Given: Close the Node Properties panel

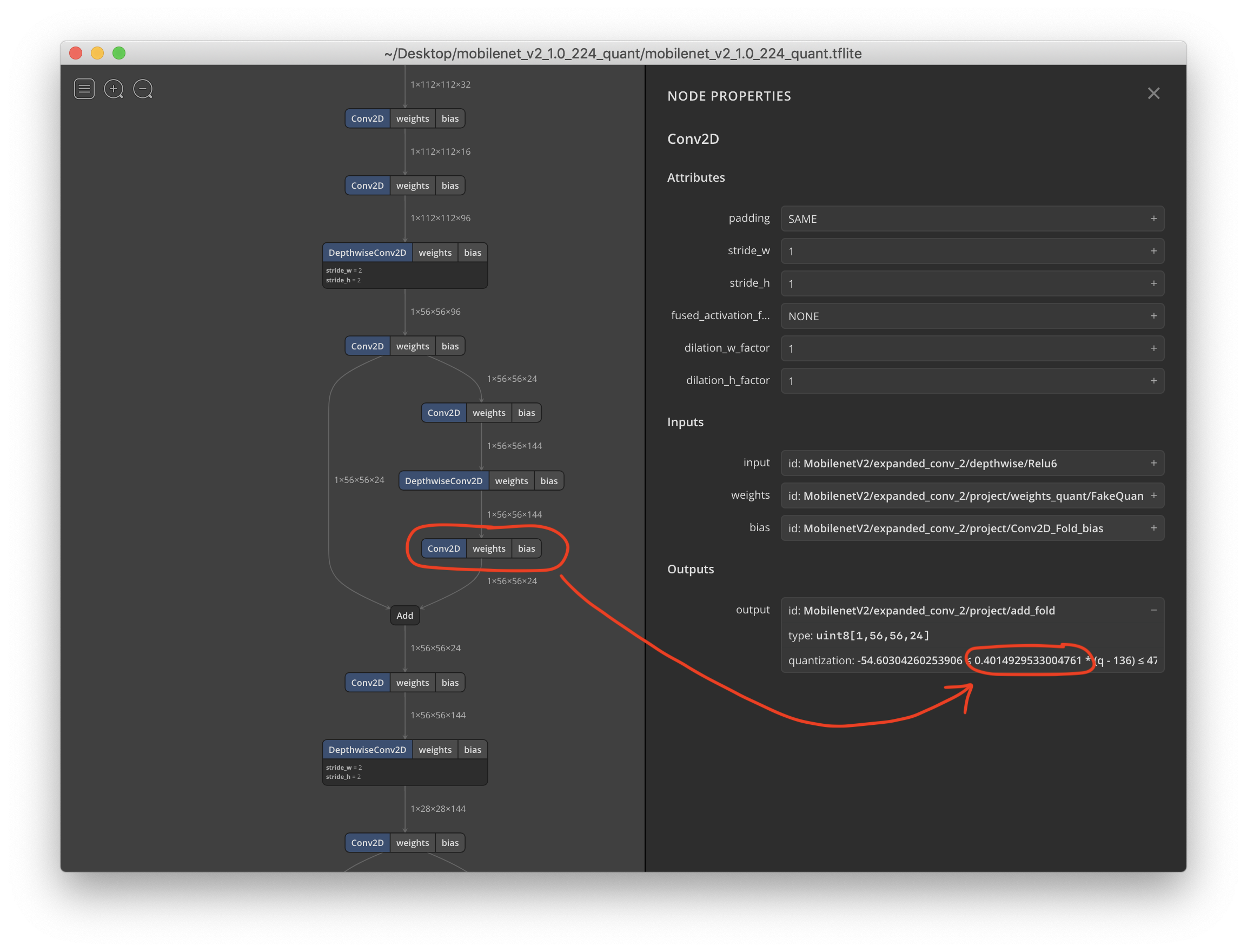Looking at the screenshot, I should tap(1153, 94).
